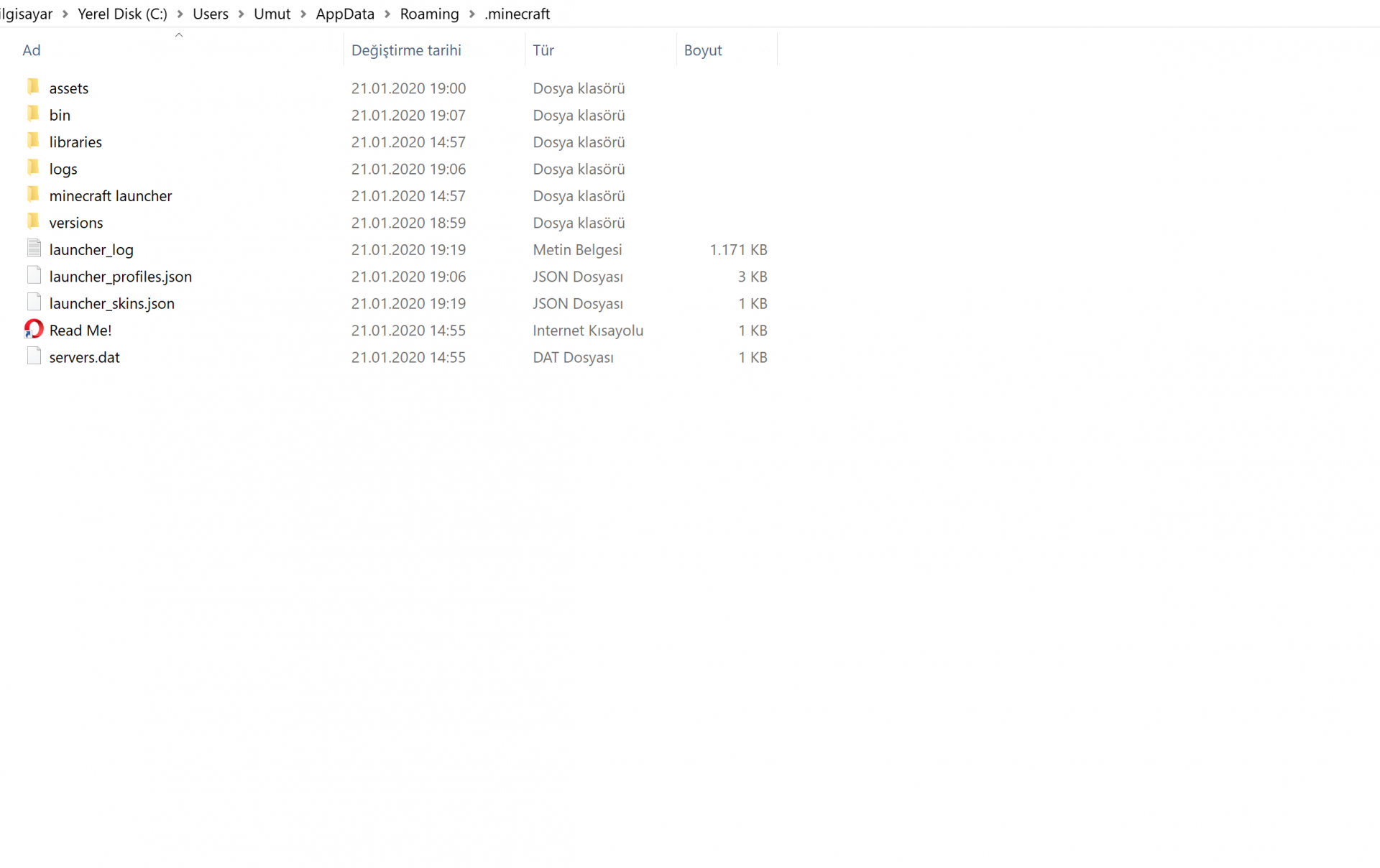Viewport: 1380px width, 868px height.
Task: Expand the breadcrumb chevron before Yerel Disk
Action: click(65, 14)
